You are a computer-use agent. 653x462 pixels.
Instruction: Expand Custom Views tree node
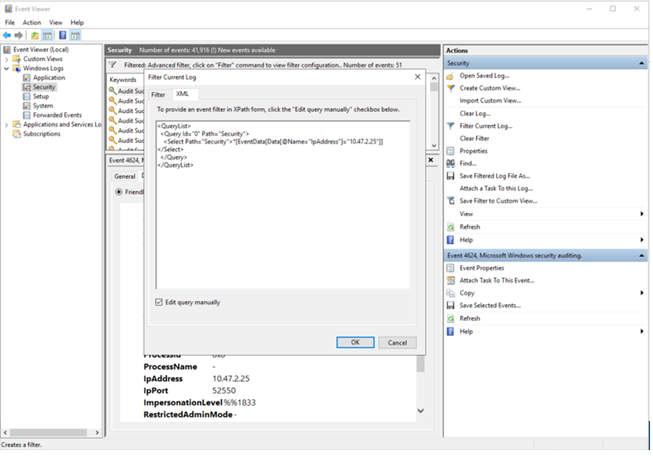(x=6, y=59)
